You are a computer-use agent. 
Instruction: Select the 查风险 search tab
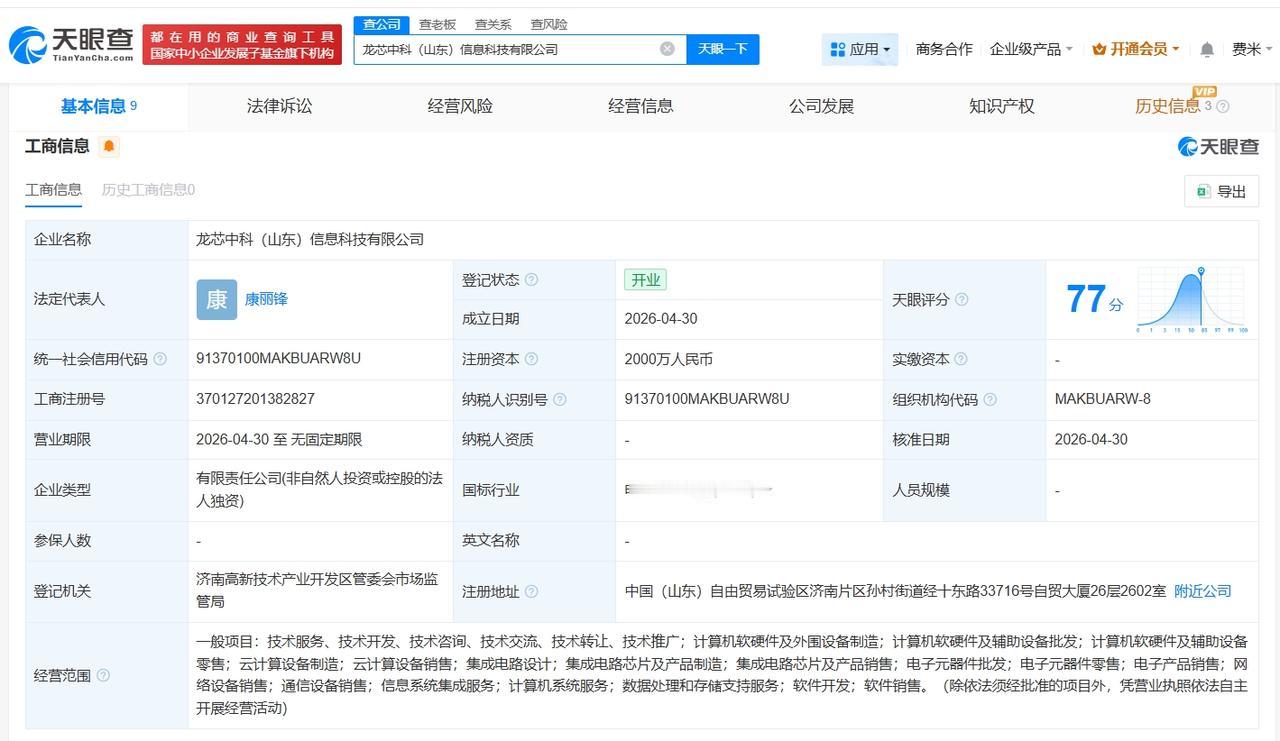(549, 24)
